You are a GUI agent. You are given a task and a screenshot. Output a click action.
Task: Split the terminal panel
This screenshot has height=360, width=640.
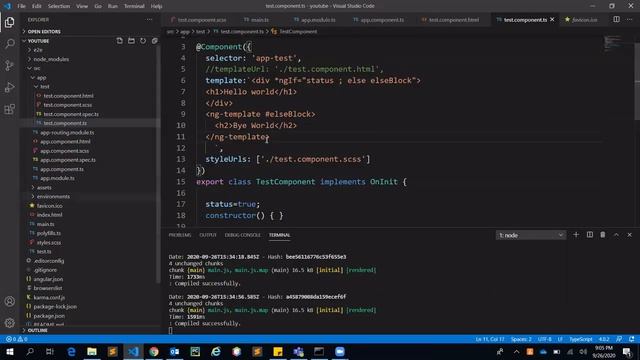coord(590,235)
